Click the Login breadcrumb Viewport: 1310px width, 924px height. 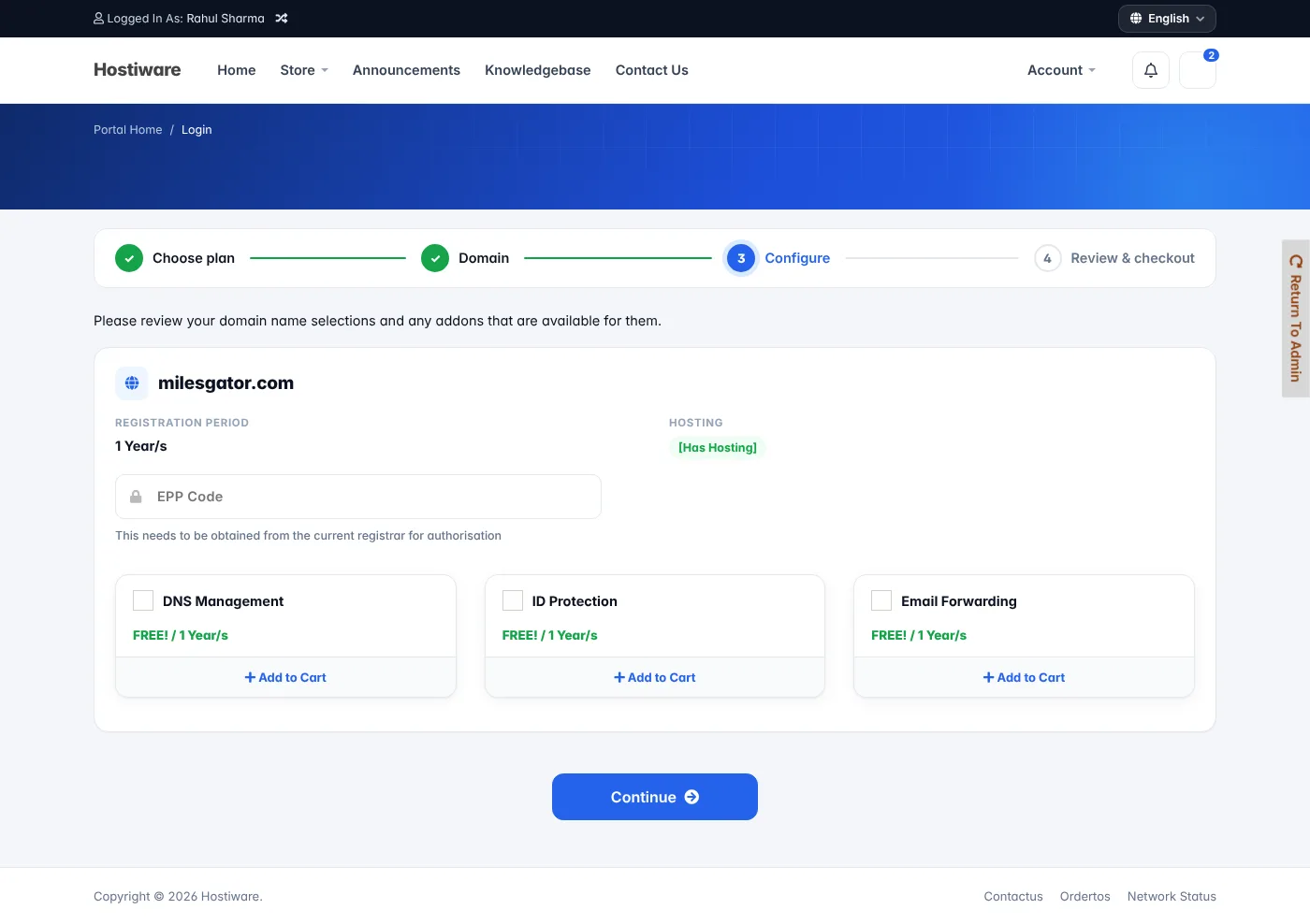[x=196, y=130]
